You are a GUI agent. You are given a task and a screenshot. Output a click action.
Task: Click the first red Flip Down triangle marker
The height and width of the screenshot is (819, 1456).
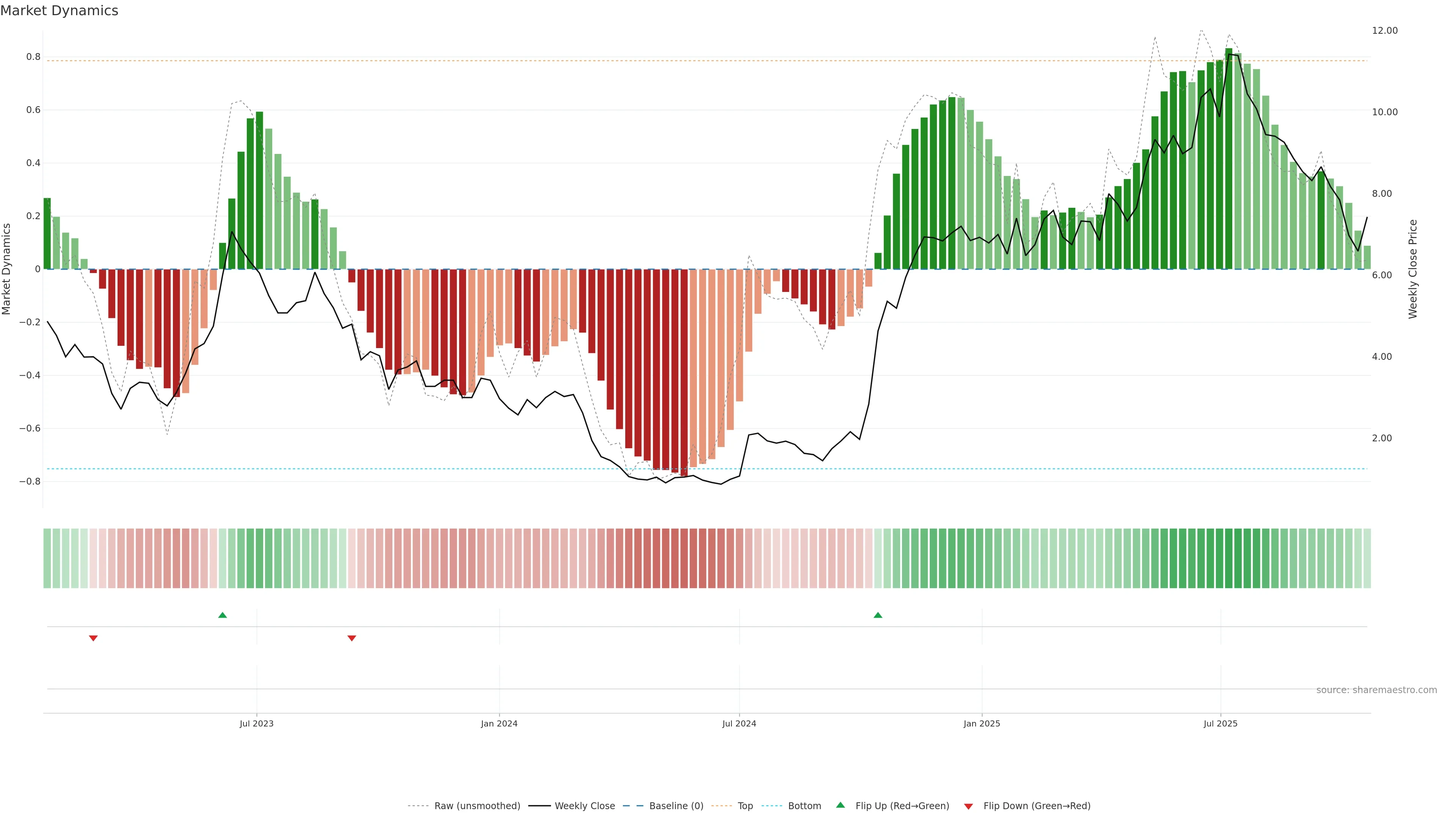coord(93,638)
